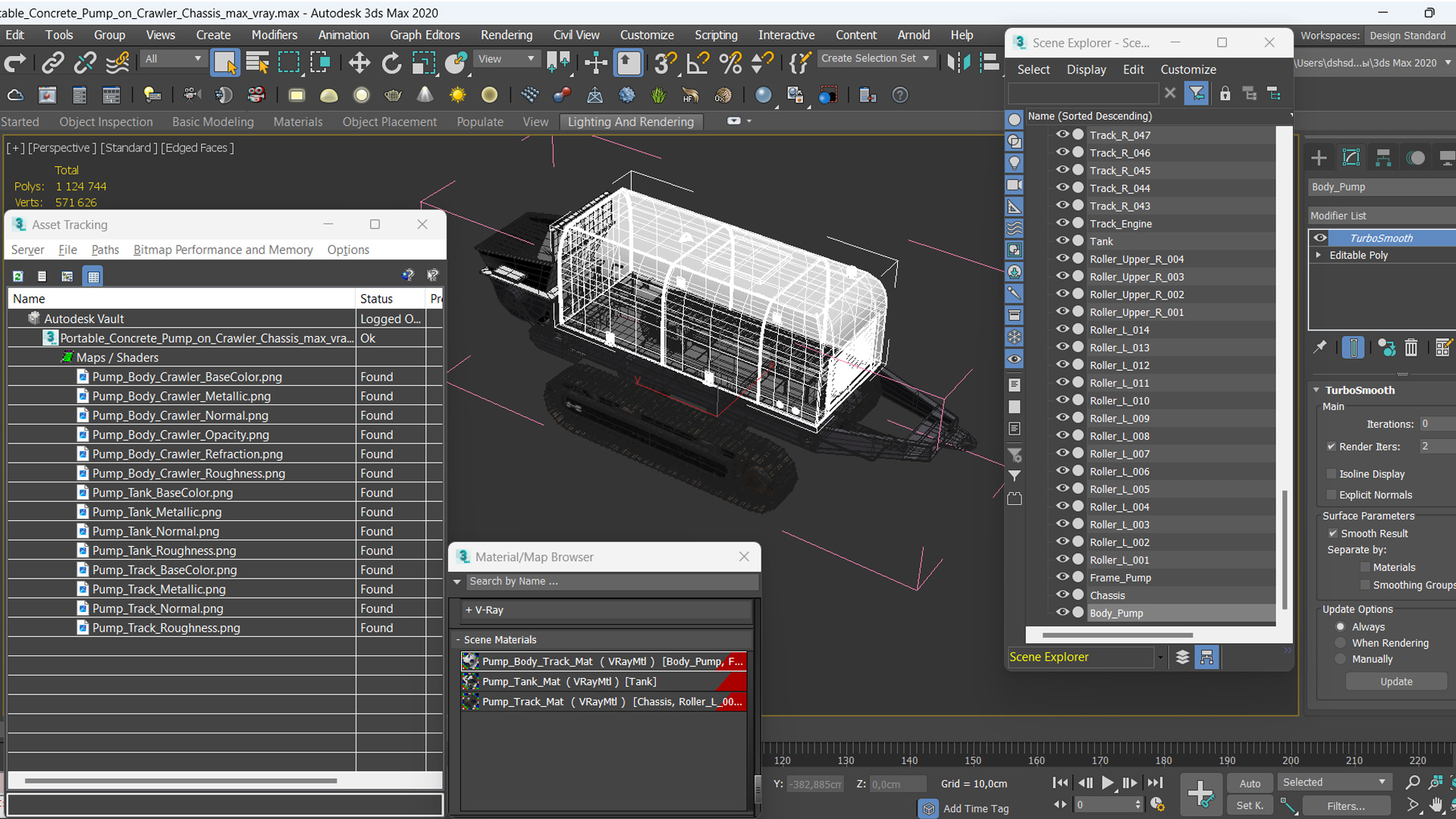Click the filter funnel icon in Scene Explorer

1196,93
